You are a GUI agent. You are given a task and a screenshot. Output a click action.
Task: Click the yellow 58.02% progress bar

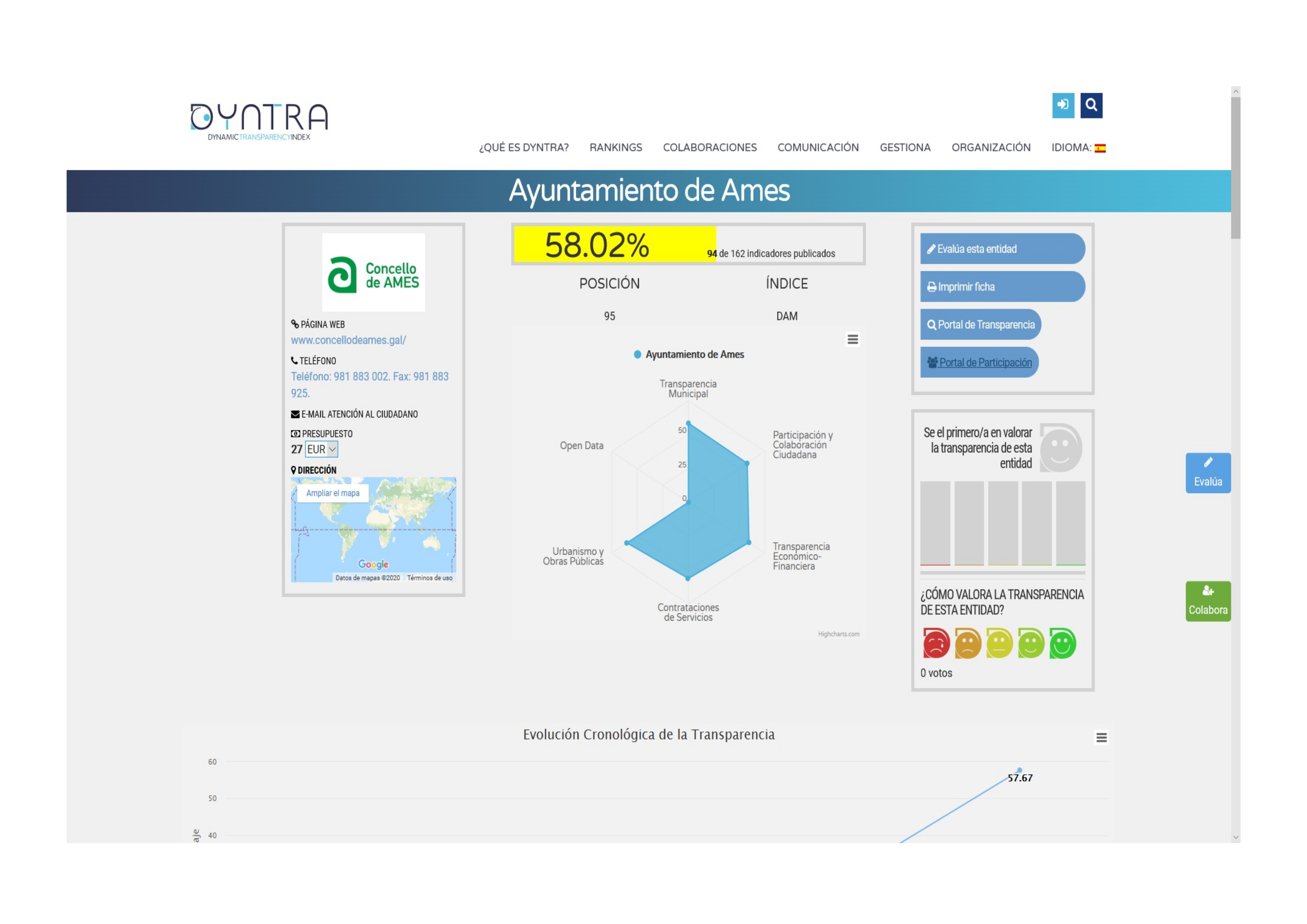(x=615, y=245)
